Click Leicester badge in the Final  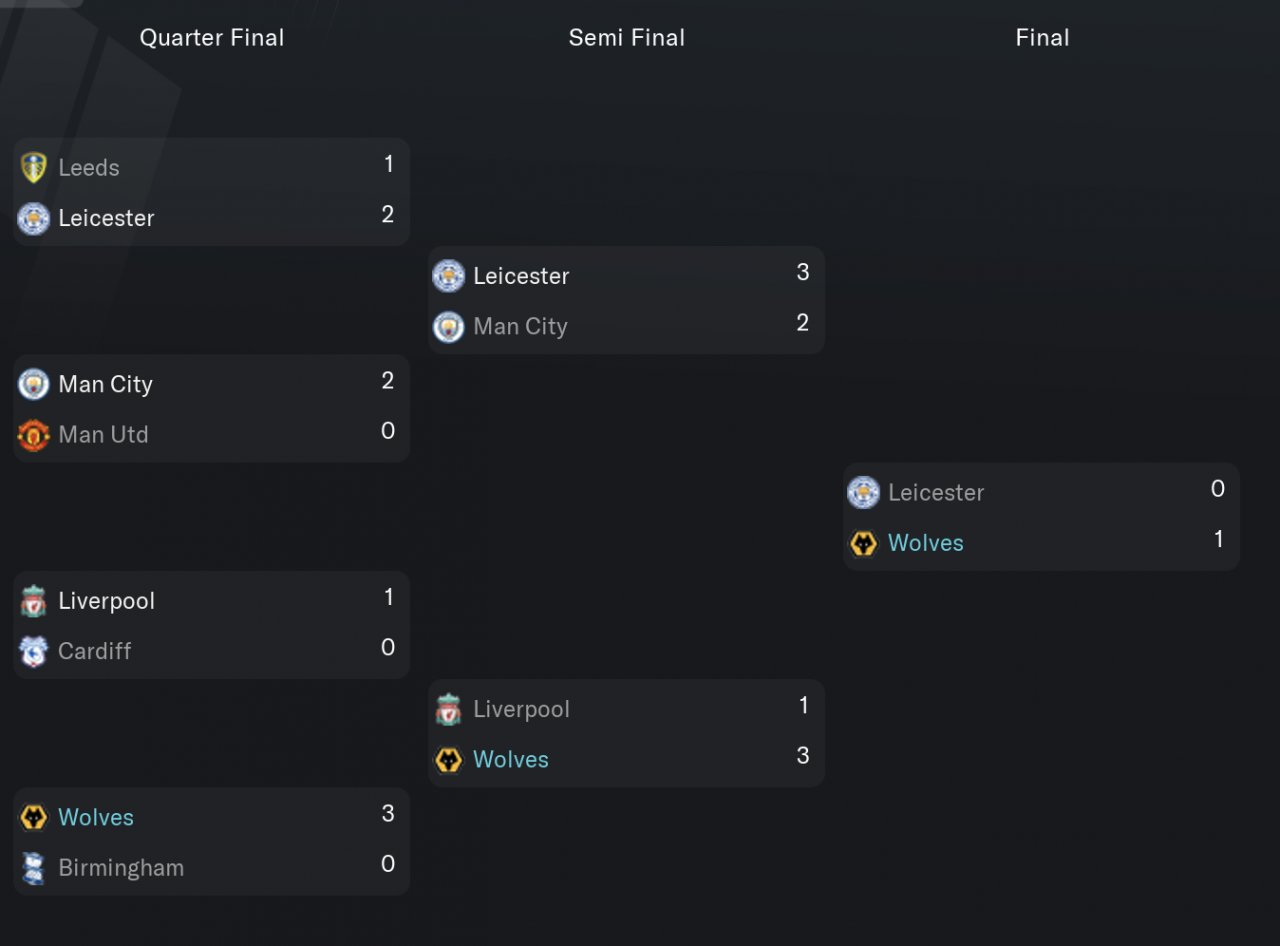(x=863, y=493)
